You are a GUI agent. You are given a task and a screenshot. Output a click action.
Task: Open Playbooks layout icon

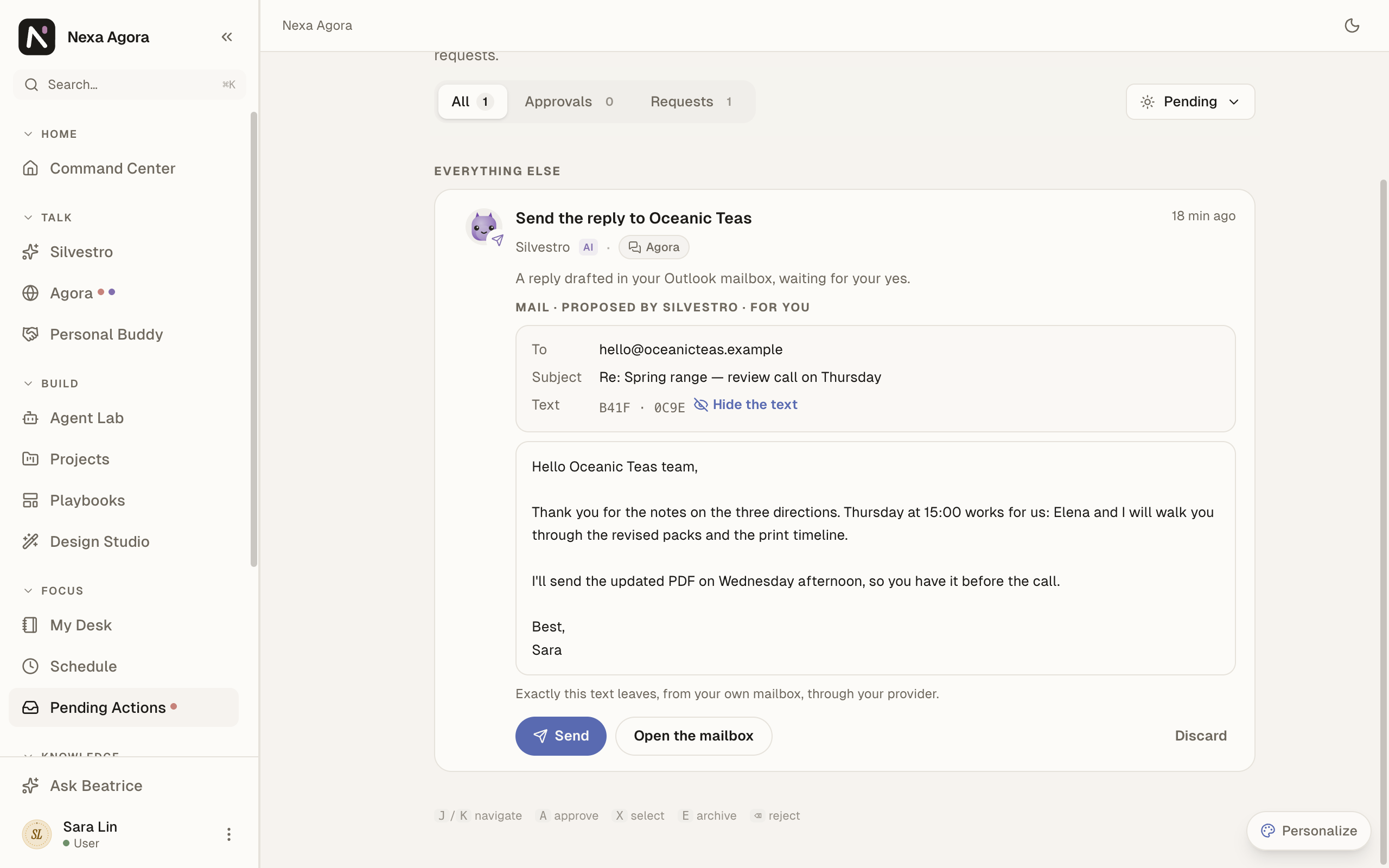tap(30, 500)
